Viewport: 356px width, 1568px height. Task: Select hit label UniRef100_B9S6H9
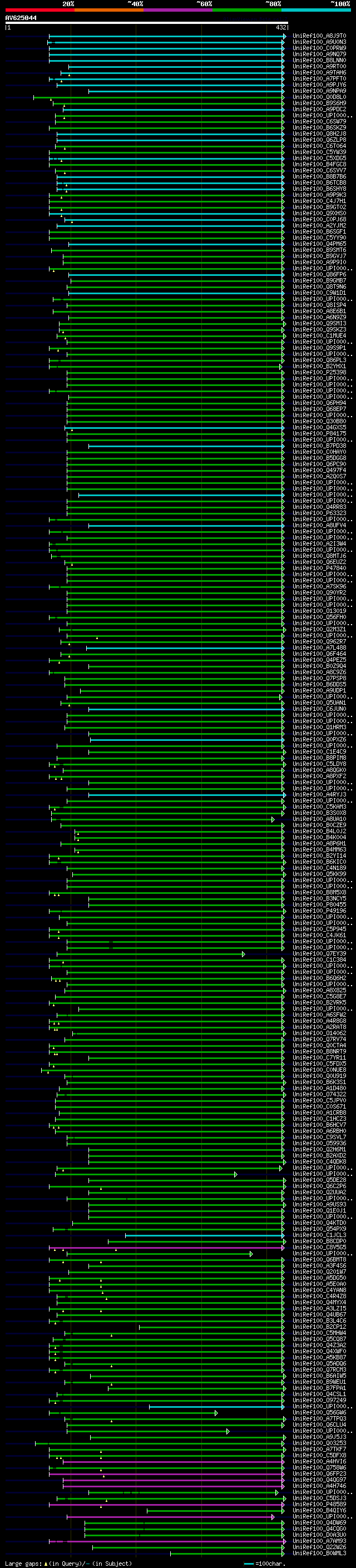coord(319,103)
